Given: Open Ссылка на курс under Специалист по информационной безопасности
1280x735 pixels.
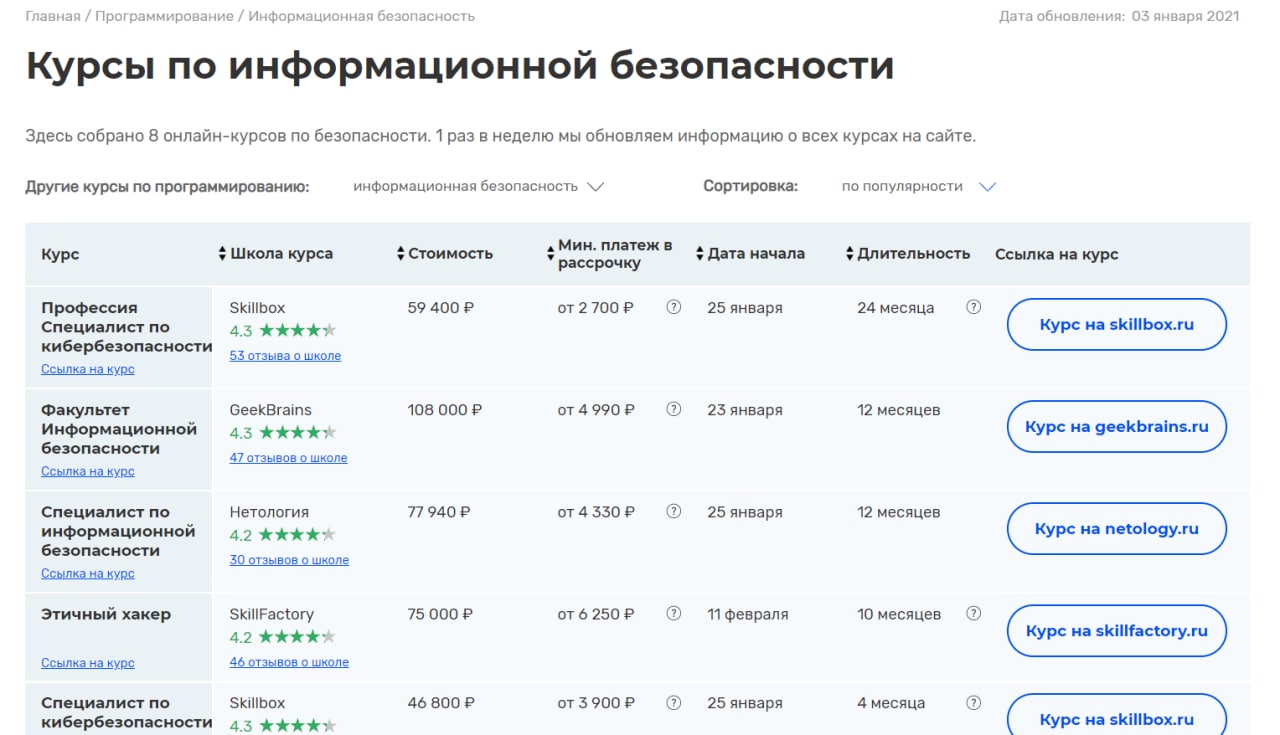Looking at the screenshot, I should (88, 573).
